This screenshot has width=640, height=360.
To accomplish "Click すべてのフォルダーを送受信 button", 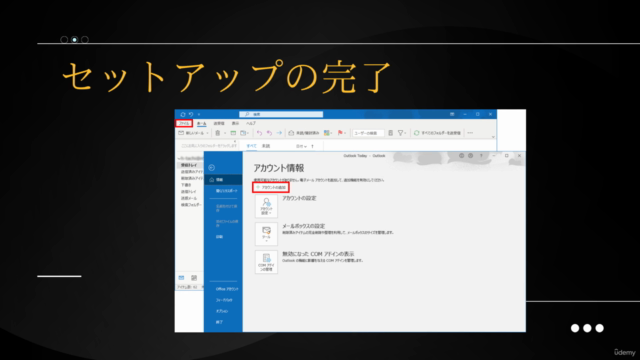I will 438,133.
